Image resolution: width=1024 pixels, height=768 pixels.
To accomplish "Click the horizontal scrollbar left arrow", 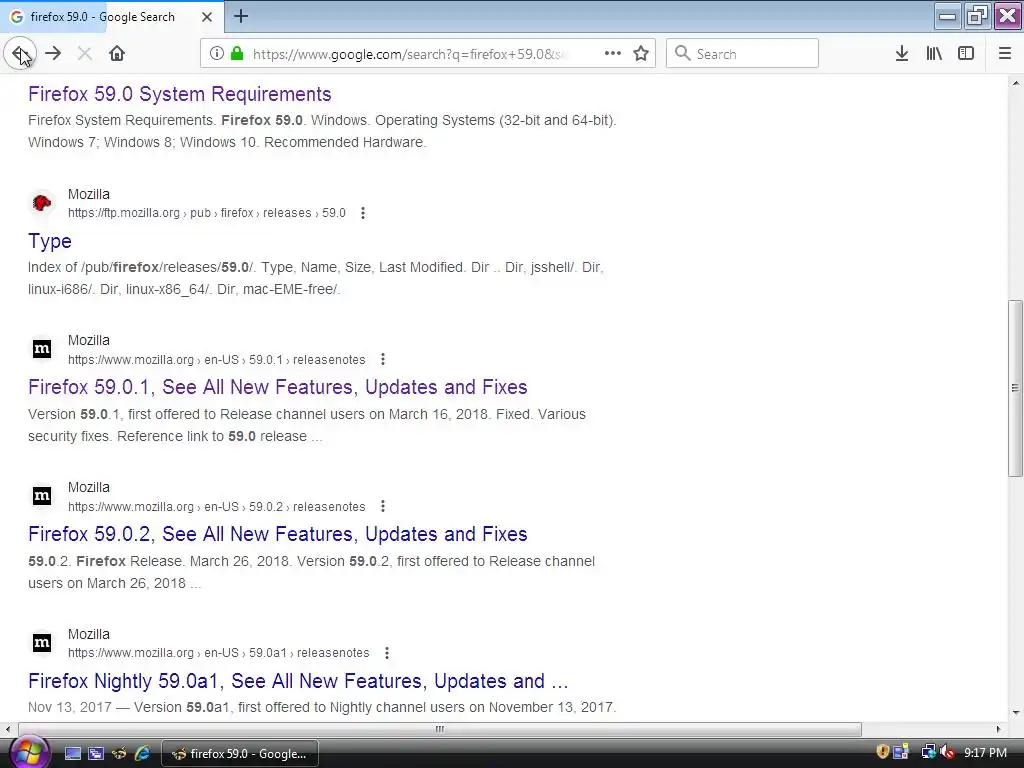I will click(x=8, y=729).
